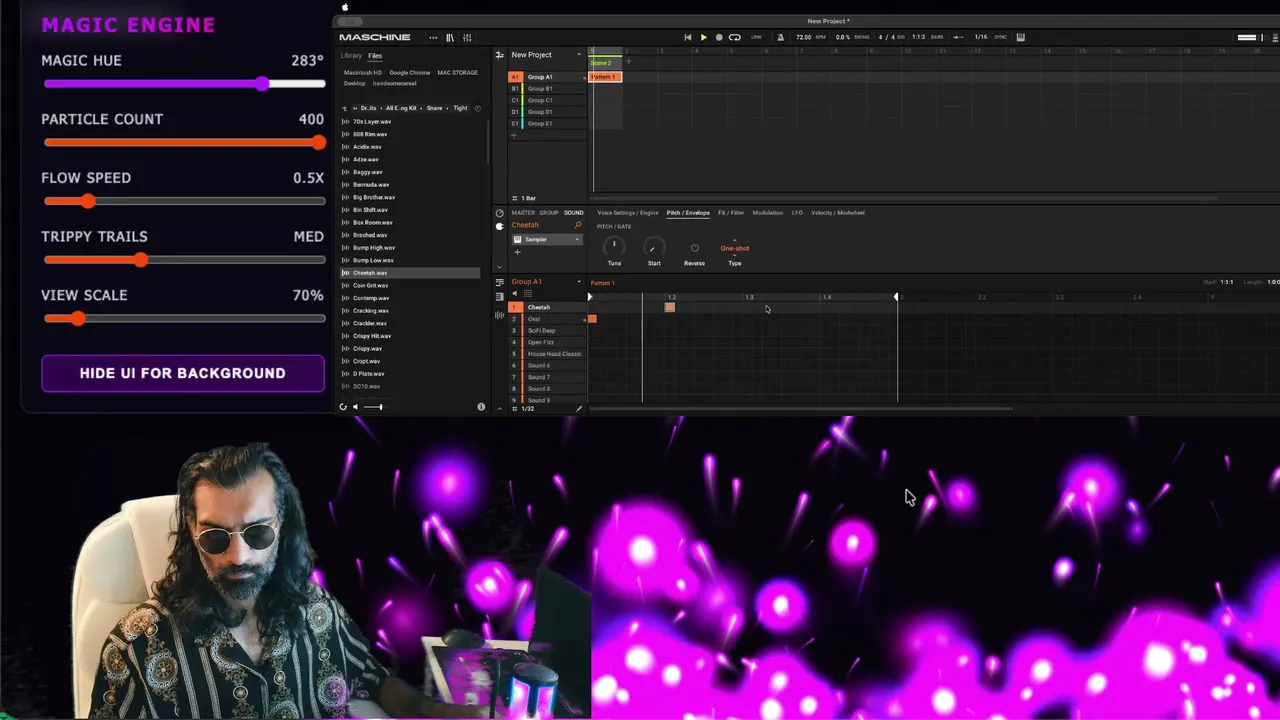Click HIDE UI FOR BACKGROUND button
Viewport: 1280px width, 720px height.
(183, 373)
